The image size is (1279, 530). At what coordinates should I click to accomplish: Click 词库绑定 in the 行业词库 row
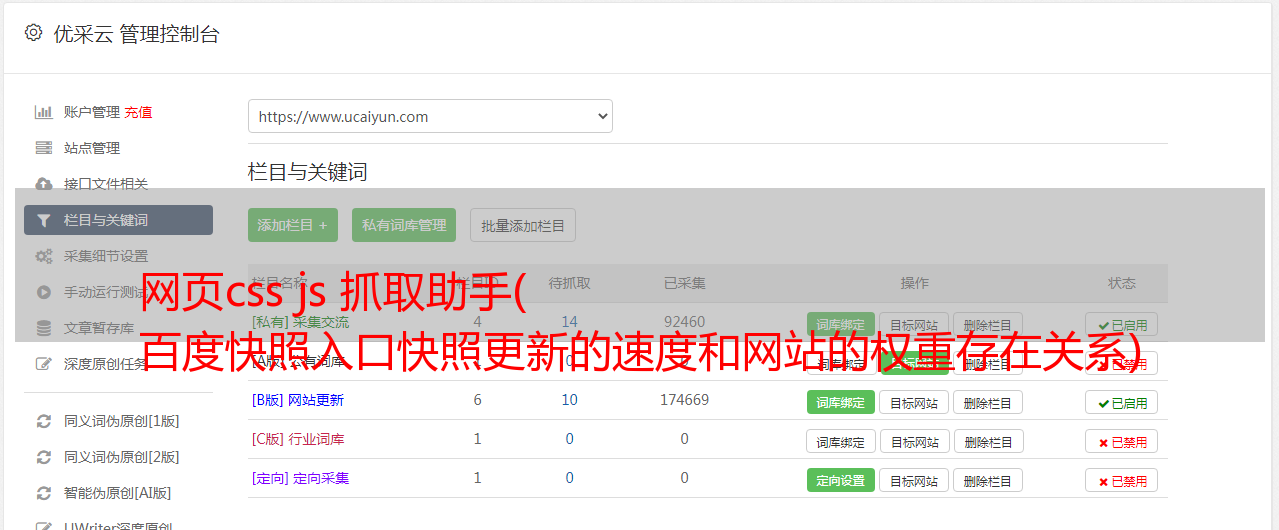[841, 441]
